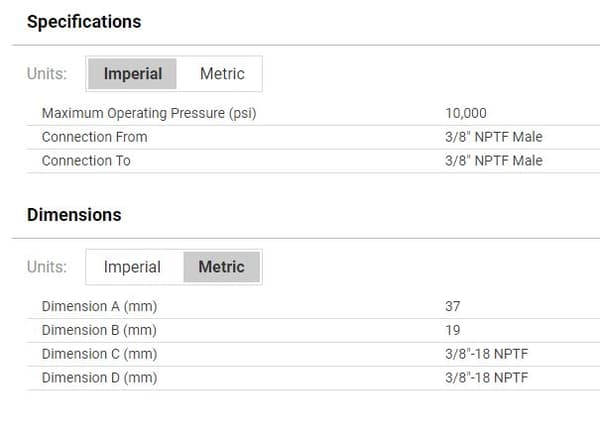The height and width of the screenshot is (429, 600).
Task: Click the Dimensions heading
Action: click(x=74, y=215)
